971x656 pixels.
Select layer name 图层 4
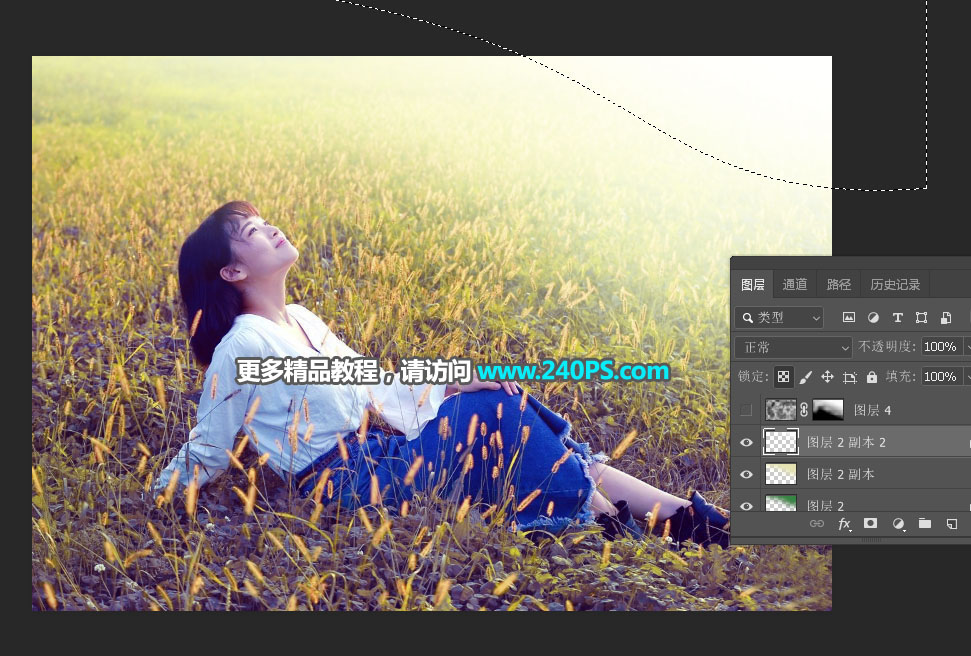click(x=872, y=410)
